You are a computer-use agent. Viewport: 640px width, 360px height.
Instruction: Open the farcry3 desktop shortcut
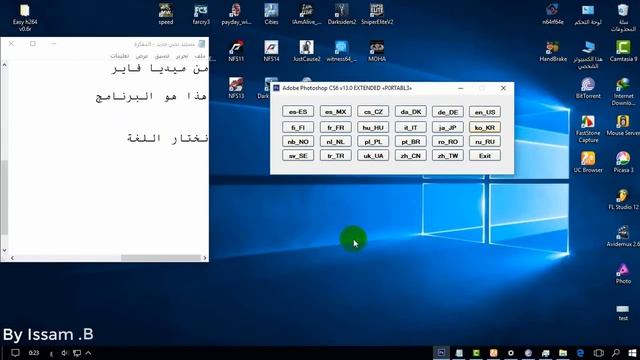[x=201, y=14]
